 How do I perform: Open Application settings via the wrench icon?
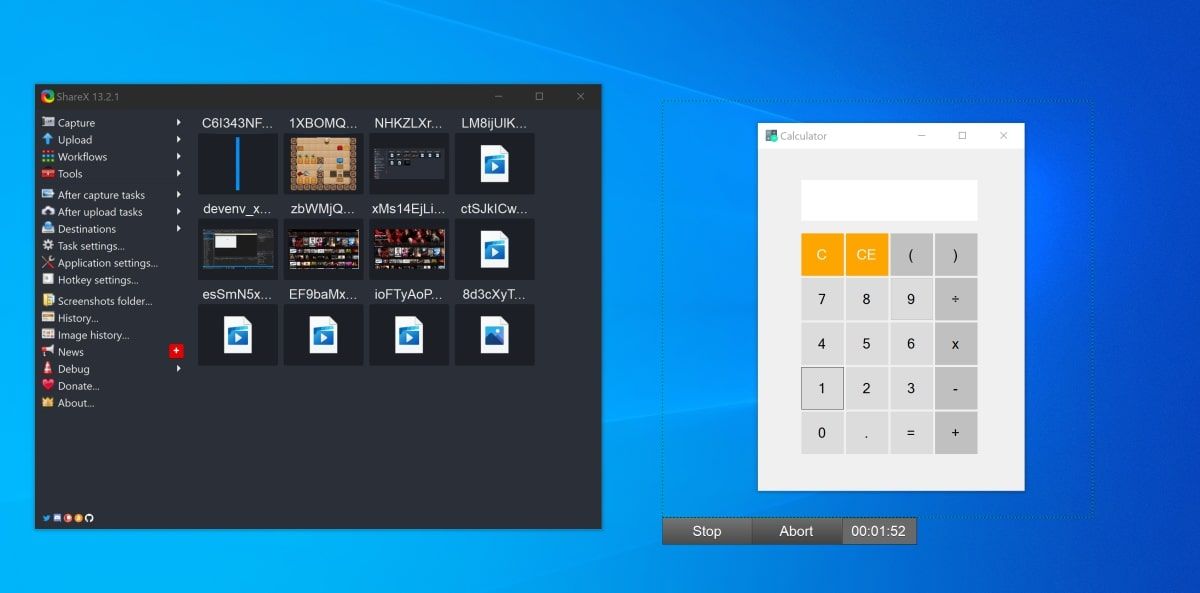(x=48, y=263)
